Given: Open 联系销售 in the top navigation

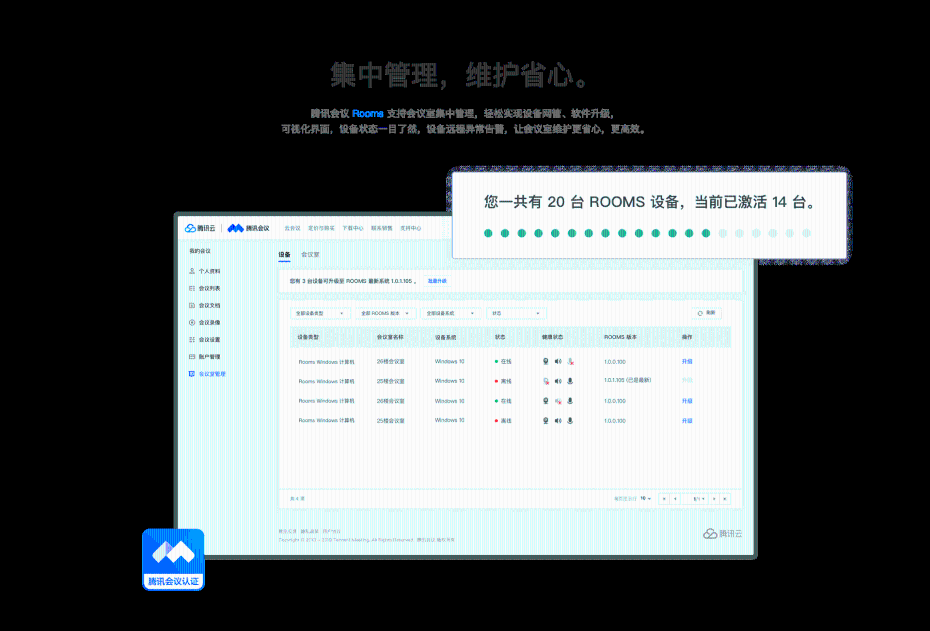Looking at the screenshot, I should [381, 228].
